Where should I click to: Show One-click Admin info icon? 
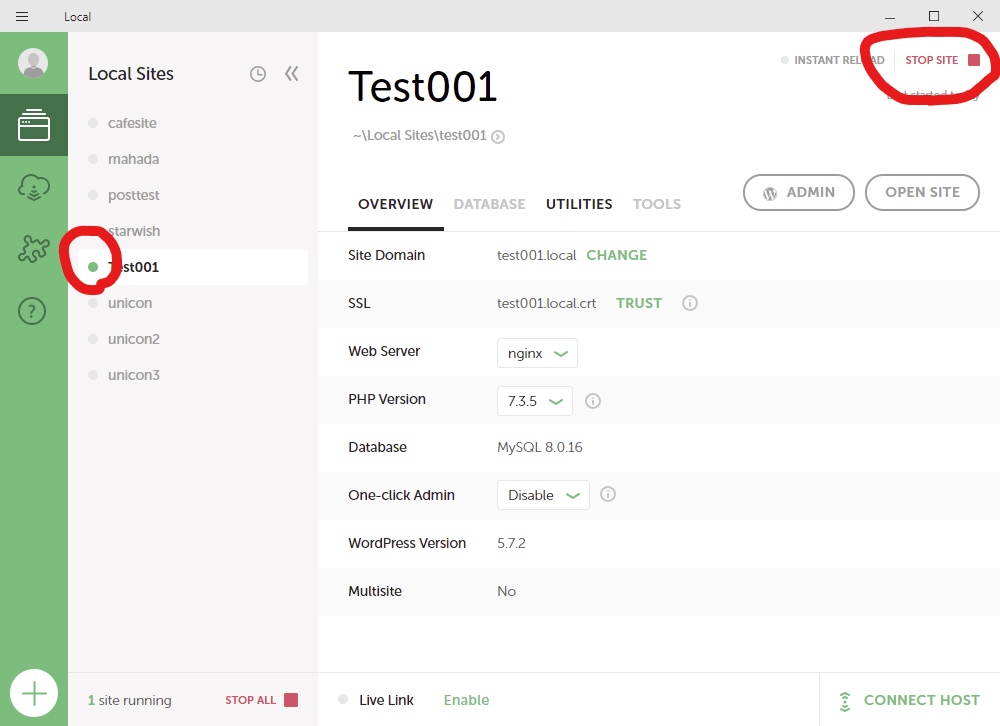(608, 494)
